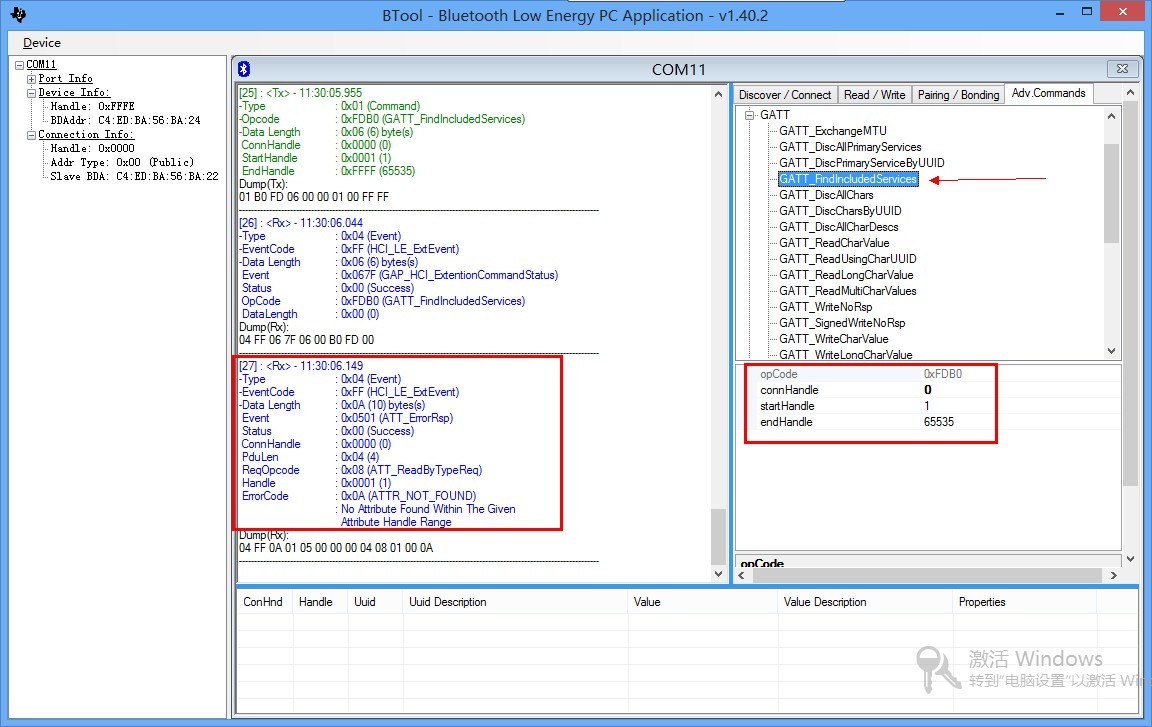Click the opCode 0xFDB0 value
1152x727 pixels.
click(943, 374)
